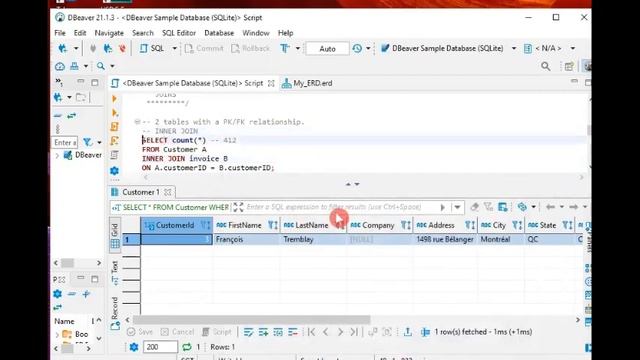Click the results horizontal scrollbar

251,320
